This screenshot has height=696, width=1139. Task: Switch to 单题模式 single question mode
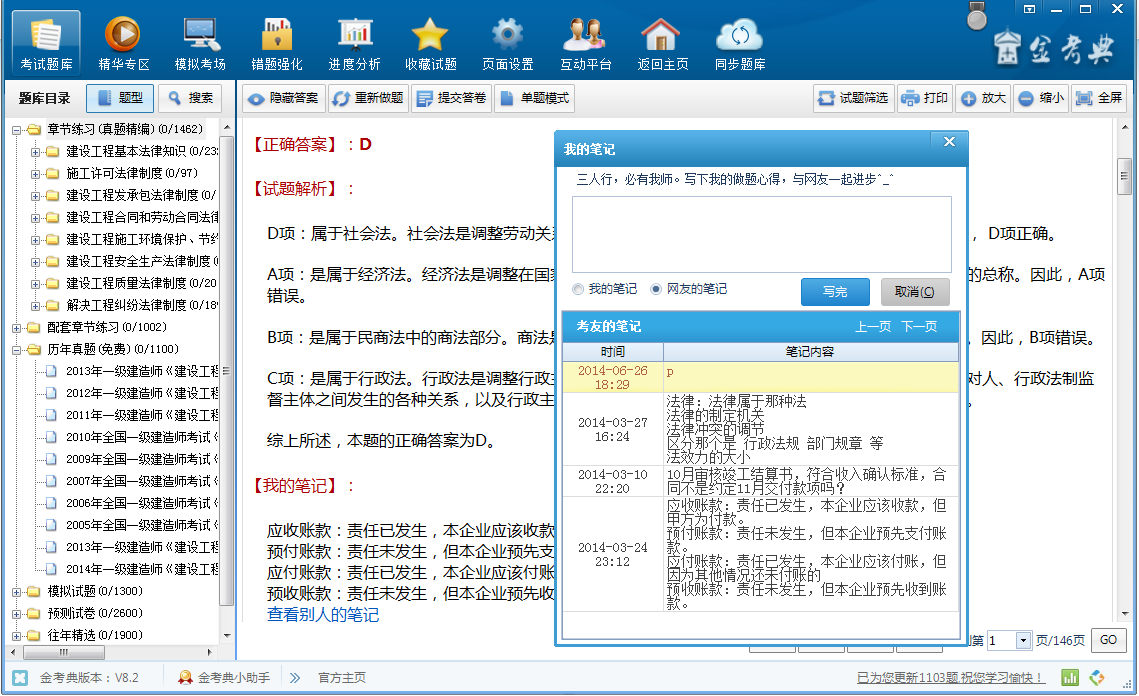(535, 98)
